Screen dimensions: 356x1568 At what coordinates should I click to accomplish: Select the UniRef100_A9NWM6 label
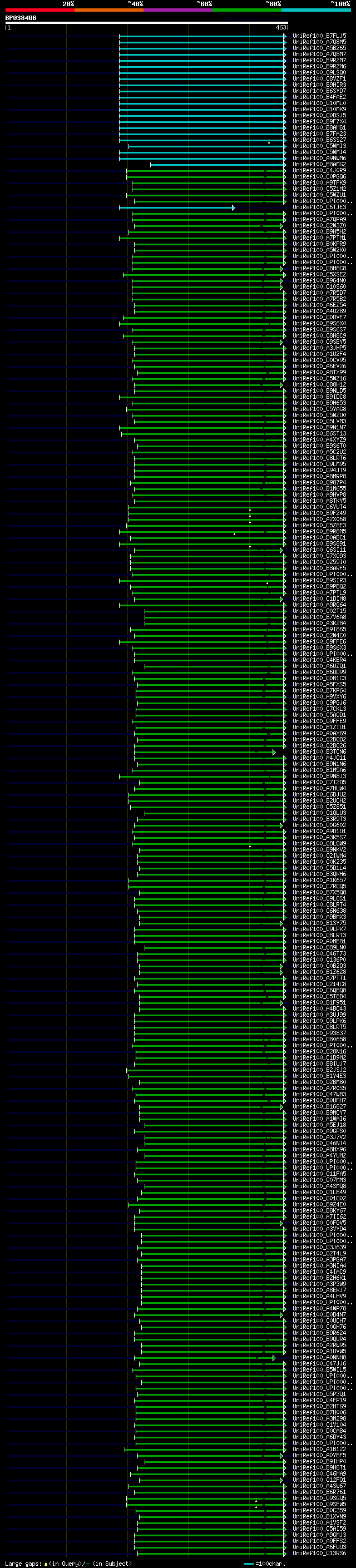point(319,159)
